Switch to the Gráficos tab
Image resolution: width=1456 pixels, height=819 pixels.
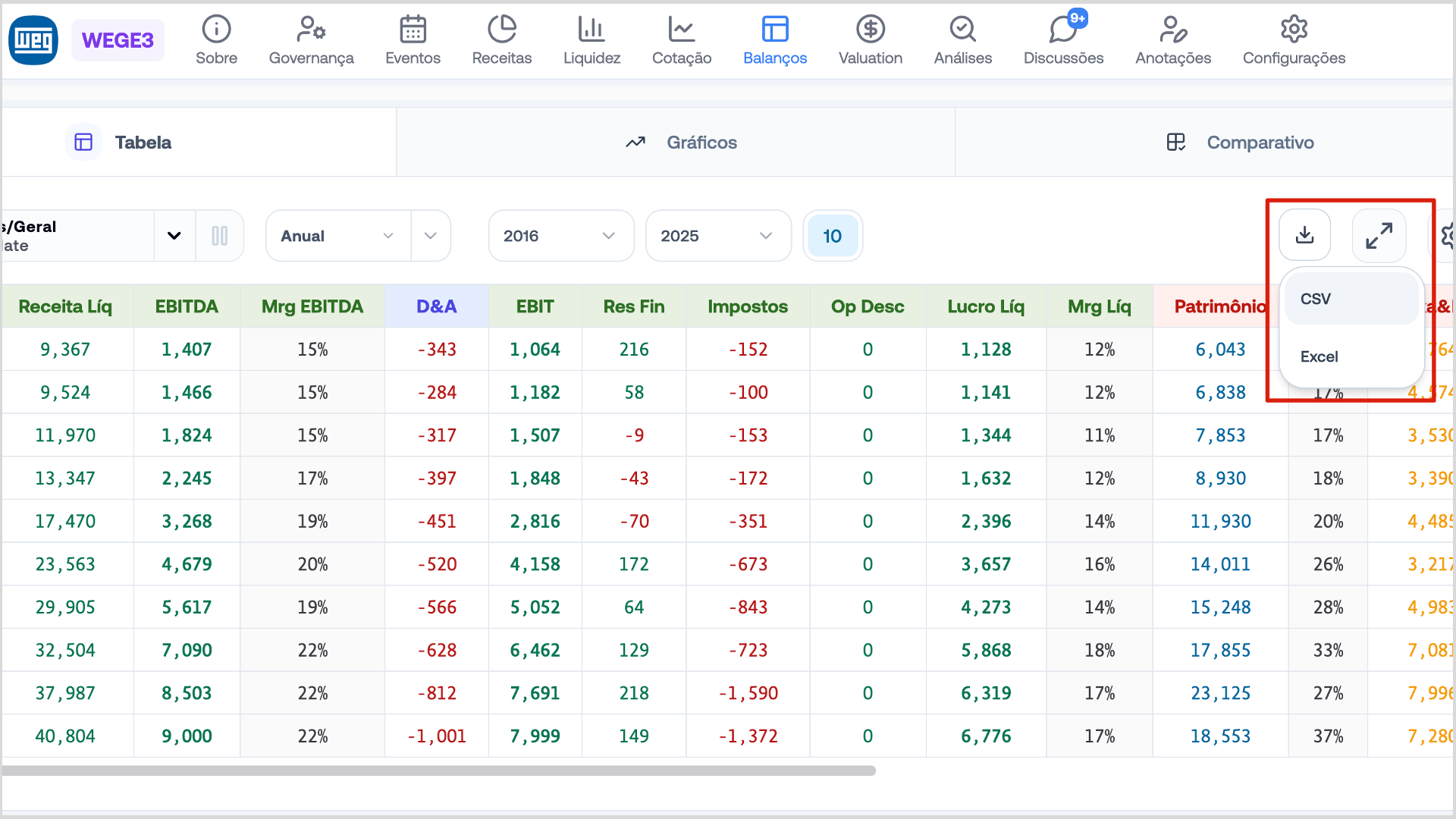[x=680, y=143]
